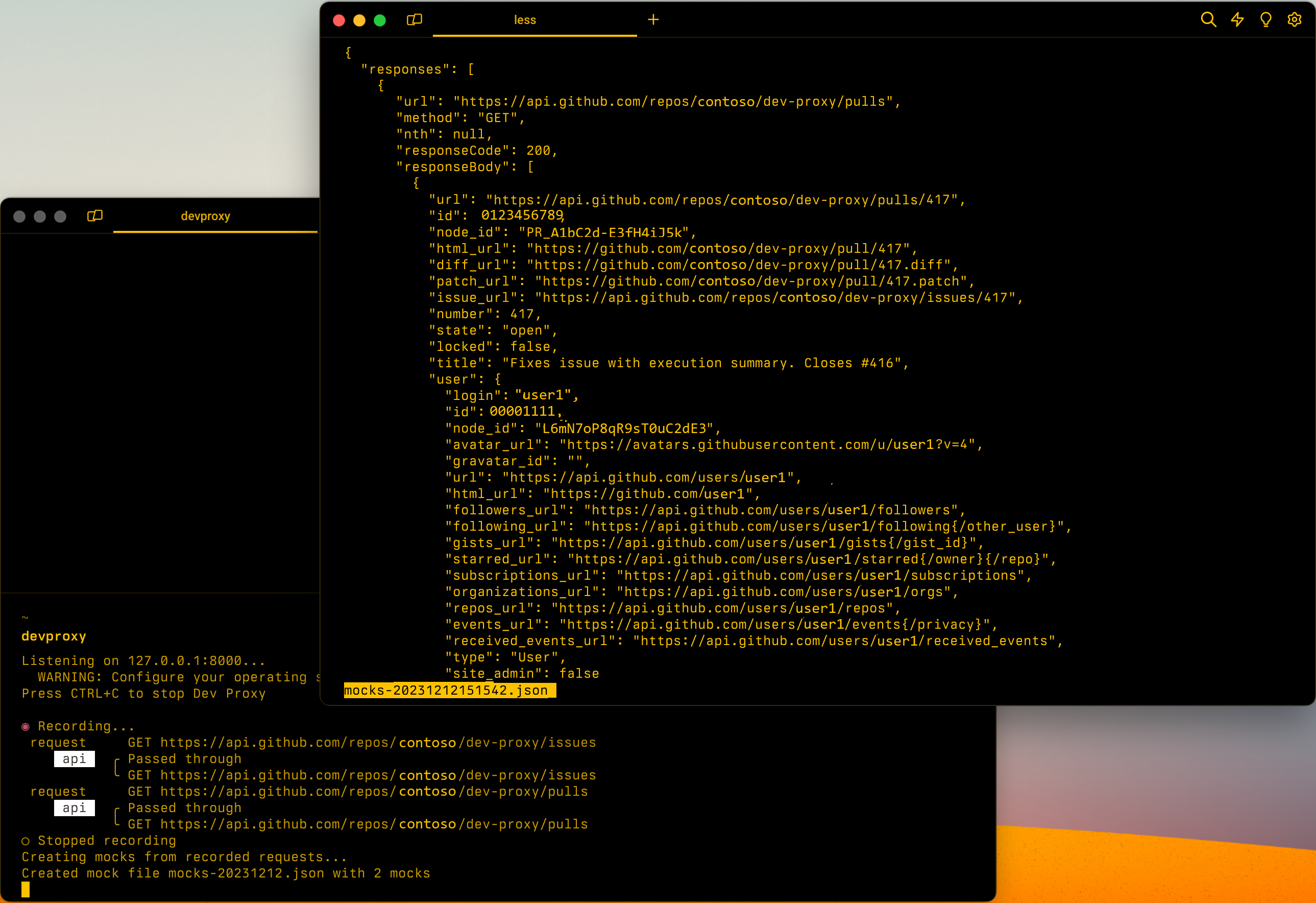Image resolution: width=1316 pixels, height=903 pixels.
Task: Click the green zoom window button
Action: [x=379, y=20]
